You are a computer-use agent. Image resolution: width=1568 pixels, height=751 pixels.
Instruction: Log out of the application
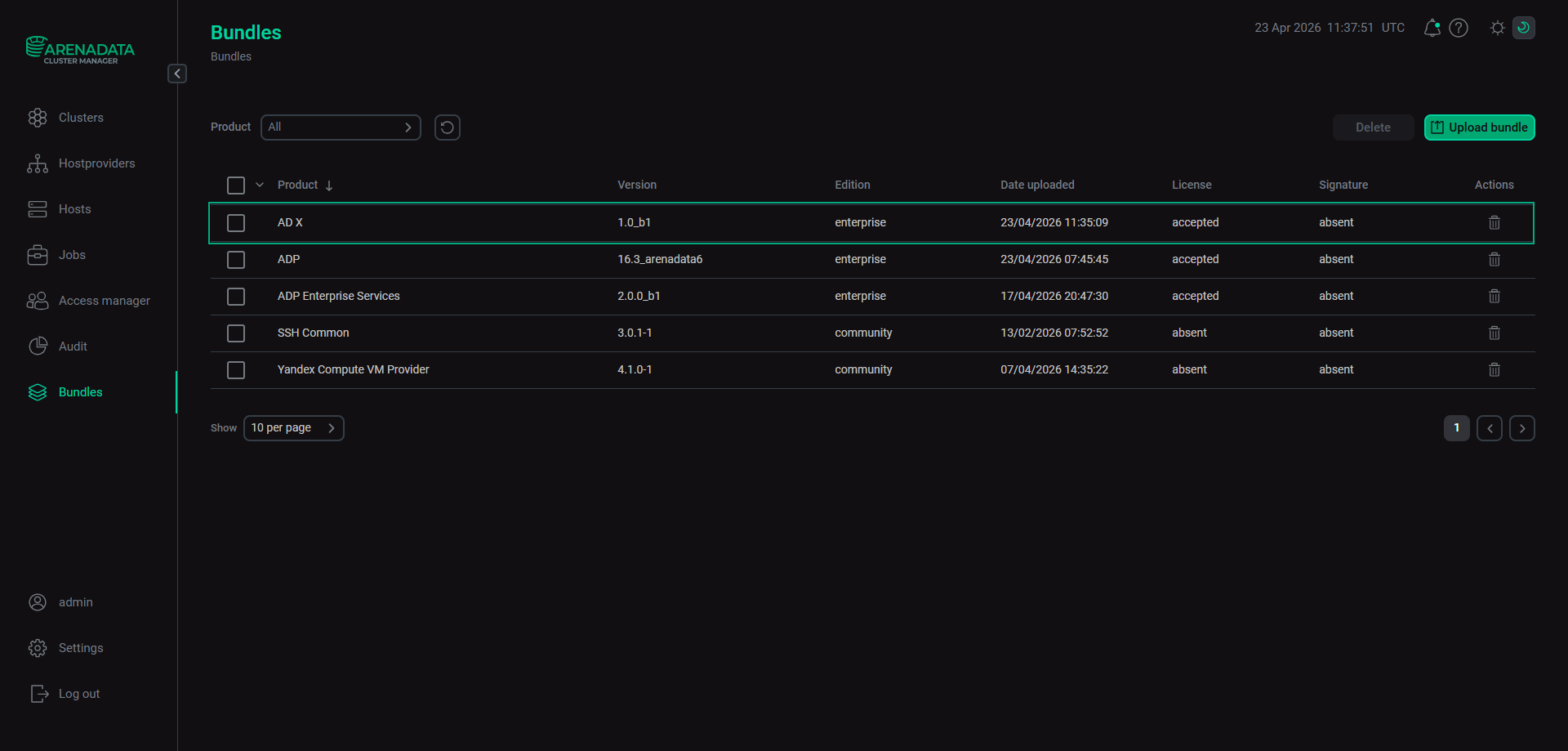(79, 694)
